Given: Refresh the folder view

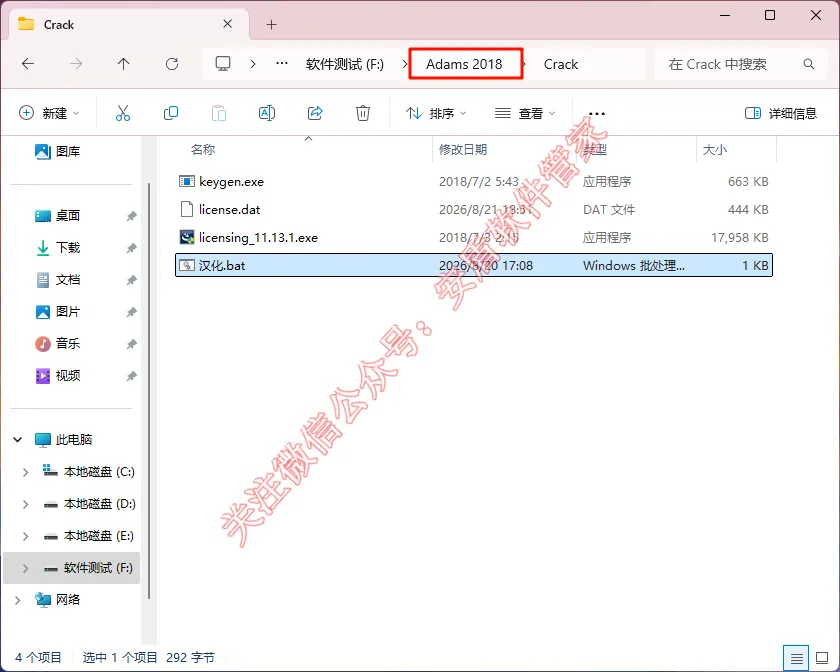Looking at the screenshot, I should point(172,64).
